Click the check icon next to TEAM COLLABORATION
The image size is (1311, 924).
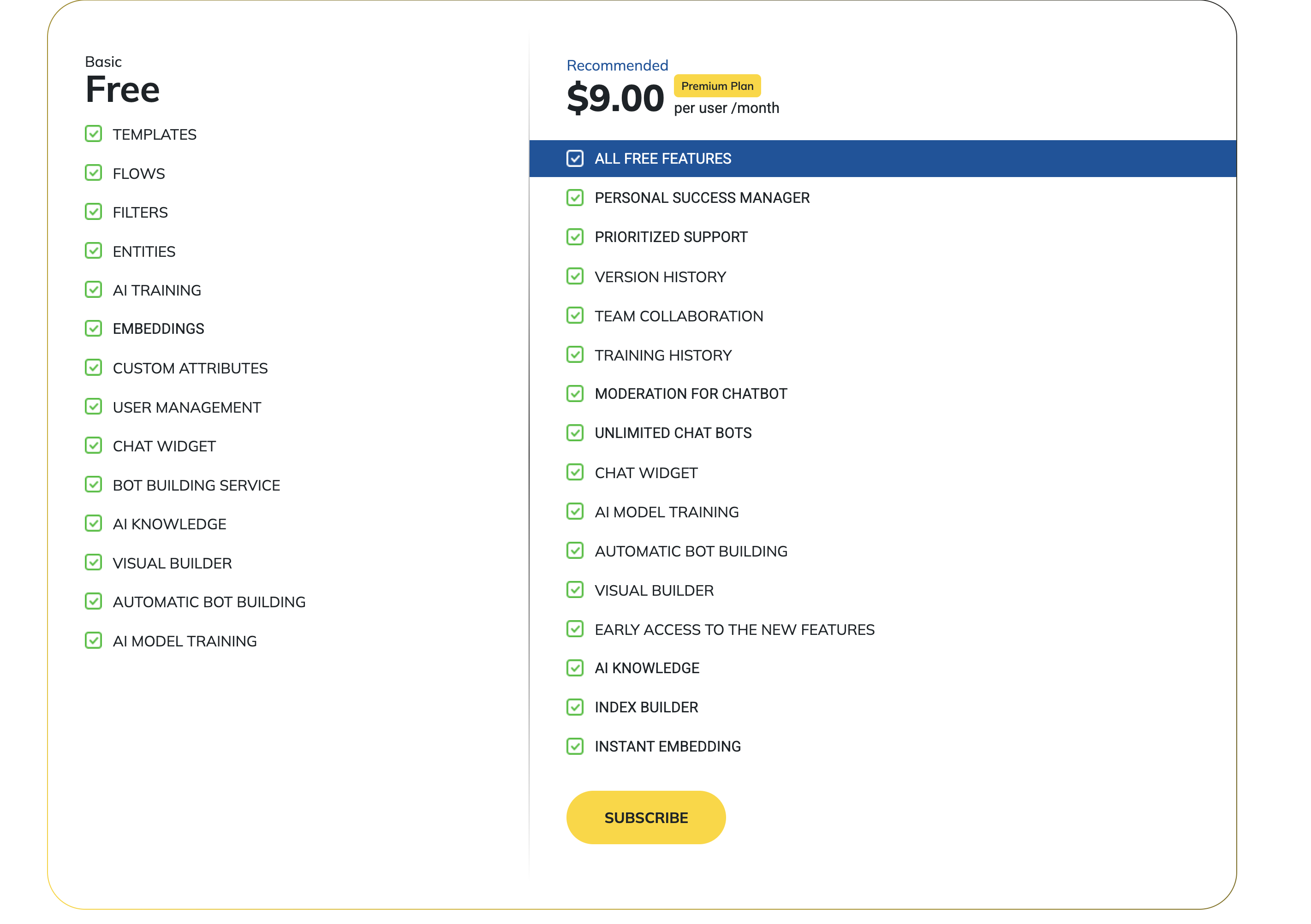tap(575, 316)
